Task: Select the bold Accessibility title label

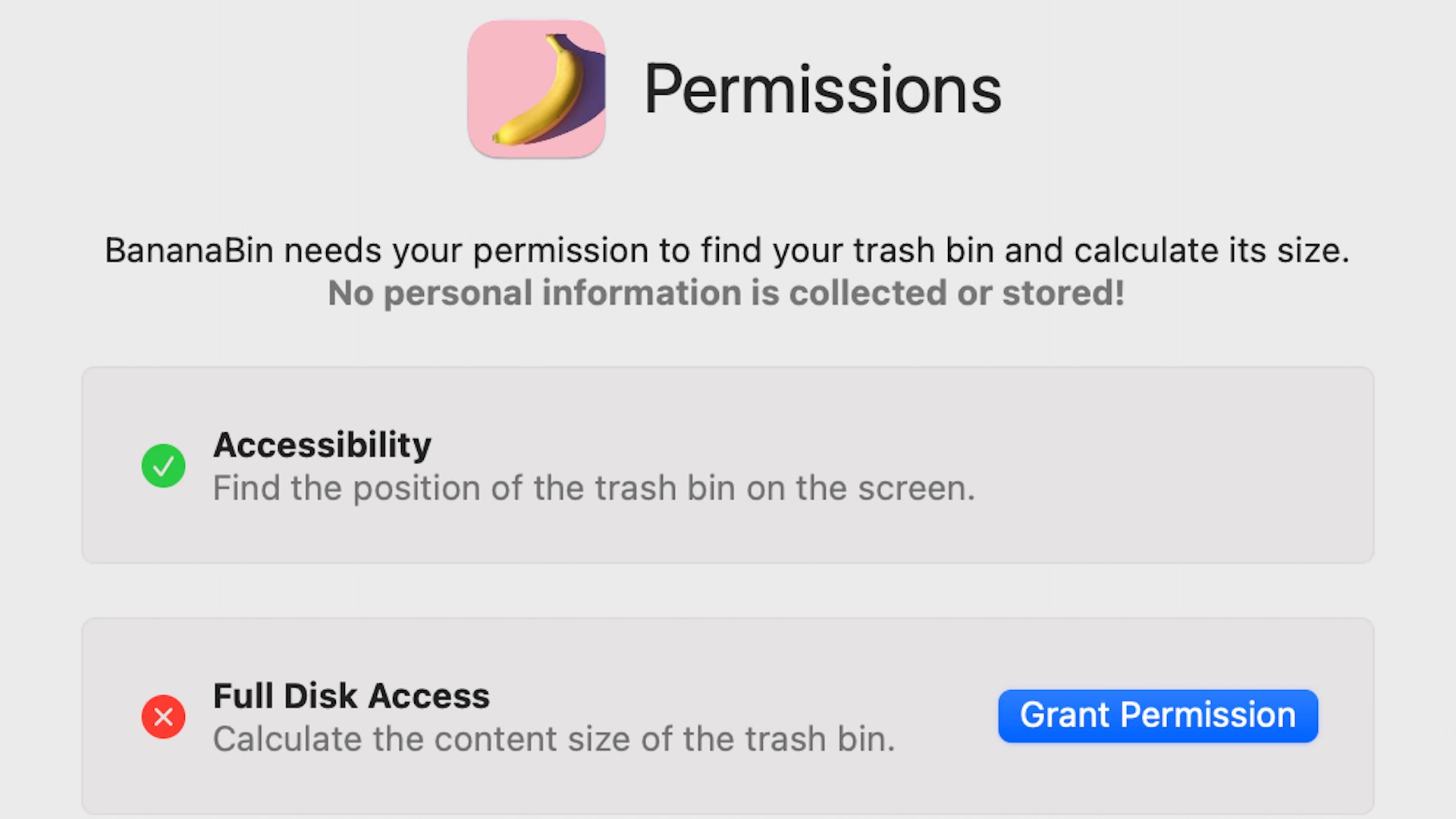Action: 322,445
